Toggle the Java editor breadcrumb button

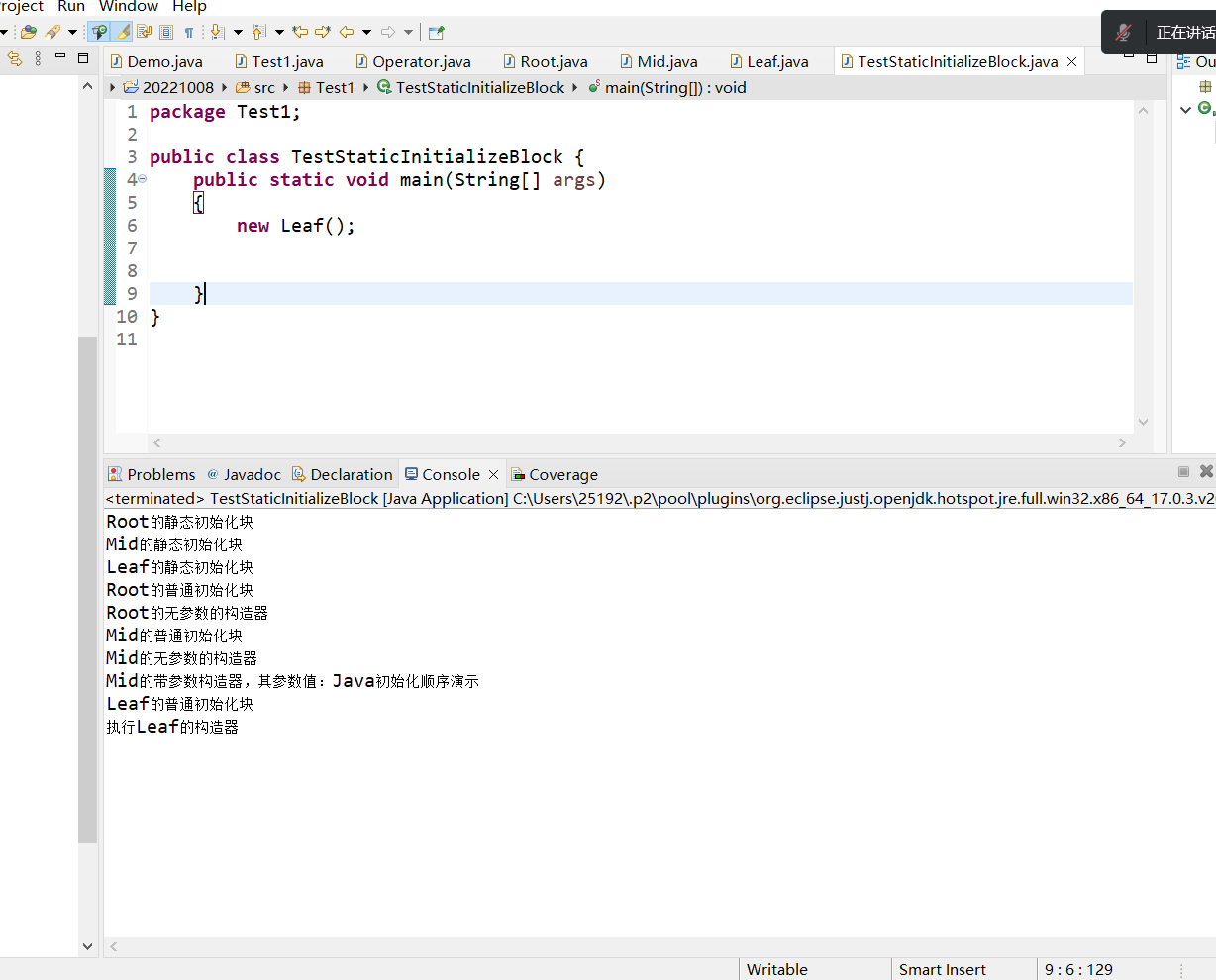tap(100, 32)
